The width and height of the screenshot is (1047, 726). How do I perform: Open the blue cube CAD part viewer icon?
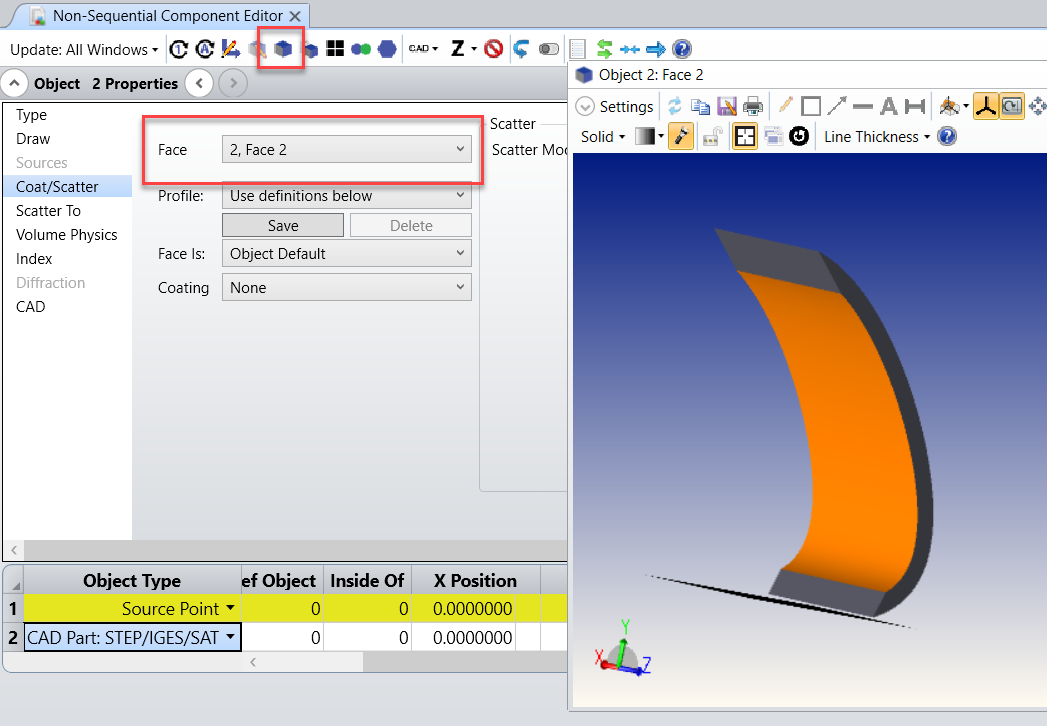coord(283,49)
